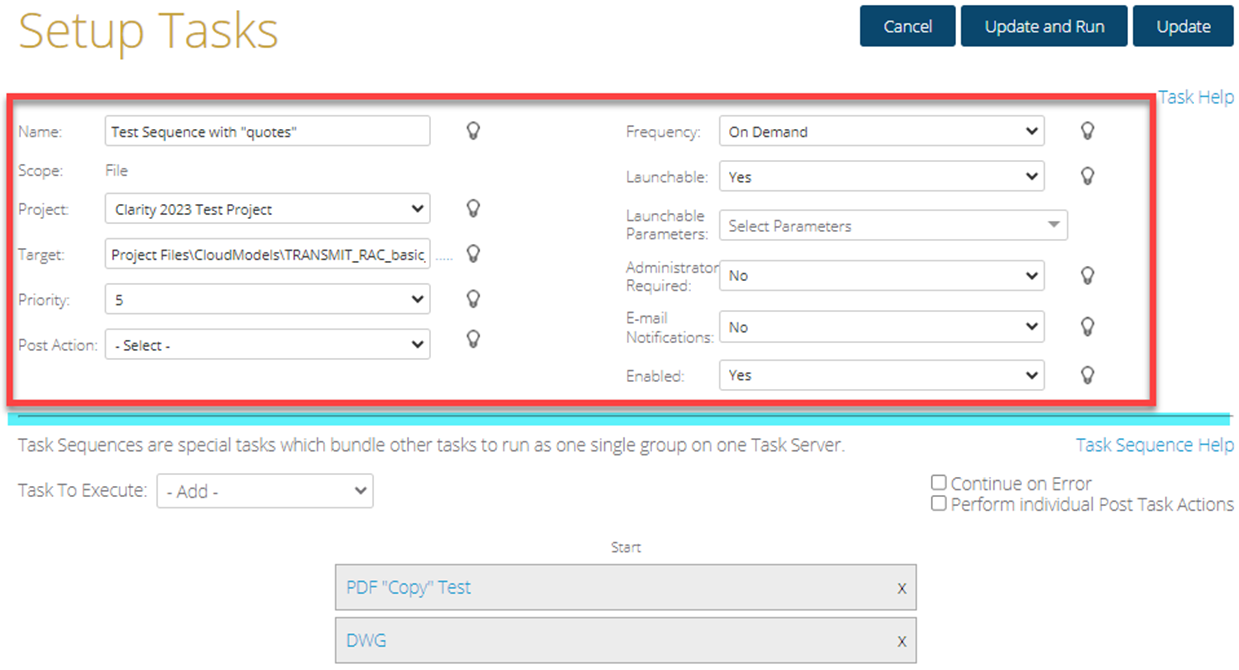The image size is (1239, 670).
Task: Check Perform individual Post Task Actions
Action: tap(938, 504)
